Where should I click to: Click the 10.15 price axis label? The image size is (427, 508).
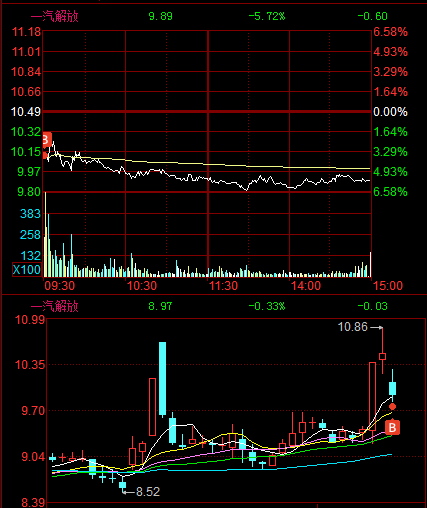(26, 152)
